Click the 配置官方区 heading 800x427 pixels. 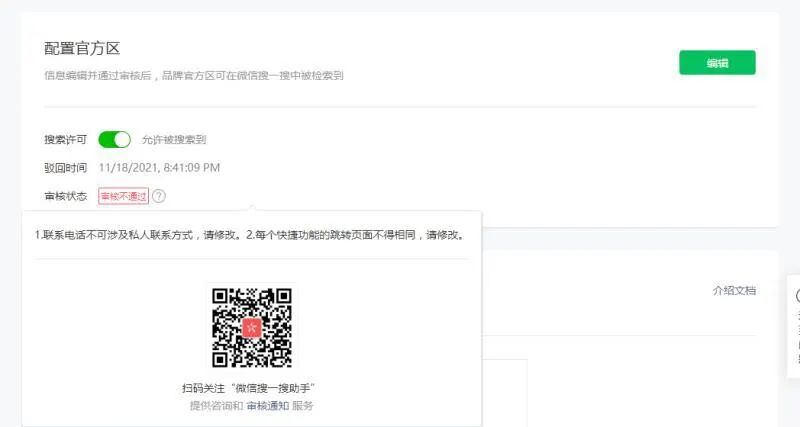click(x=82, y=48)
